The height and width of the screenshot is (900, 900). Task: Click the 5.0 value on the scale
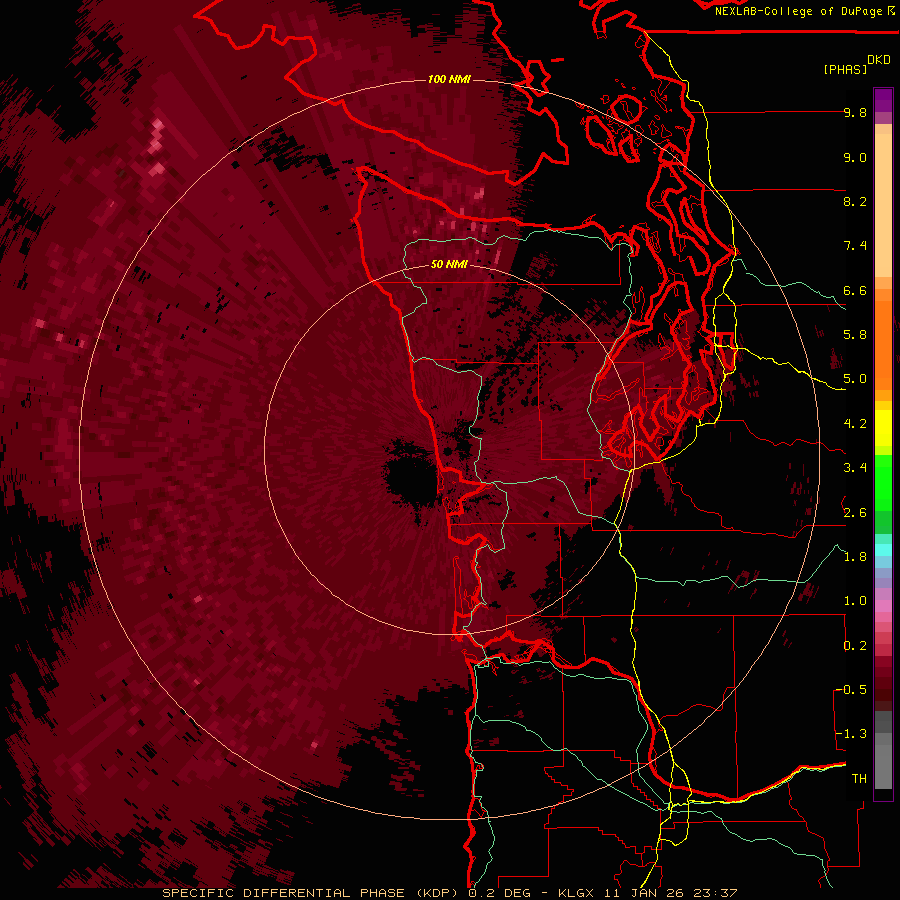(x=855, y=379)
